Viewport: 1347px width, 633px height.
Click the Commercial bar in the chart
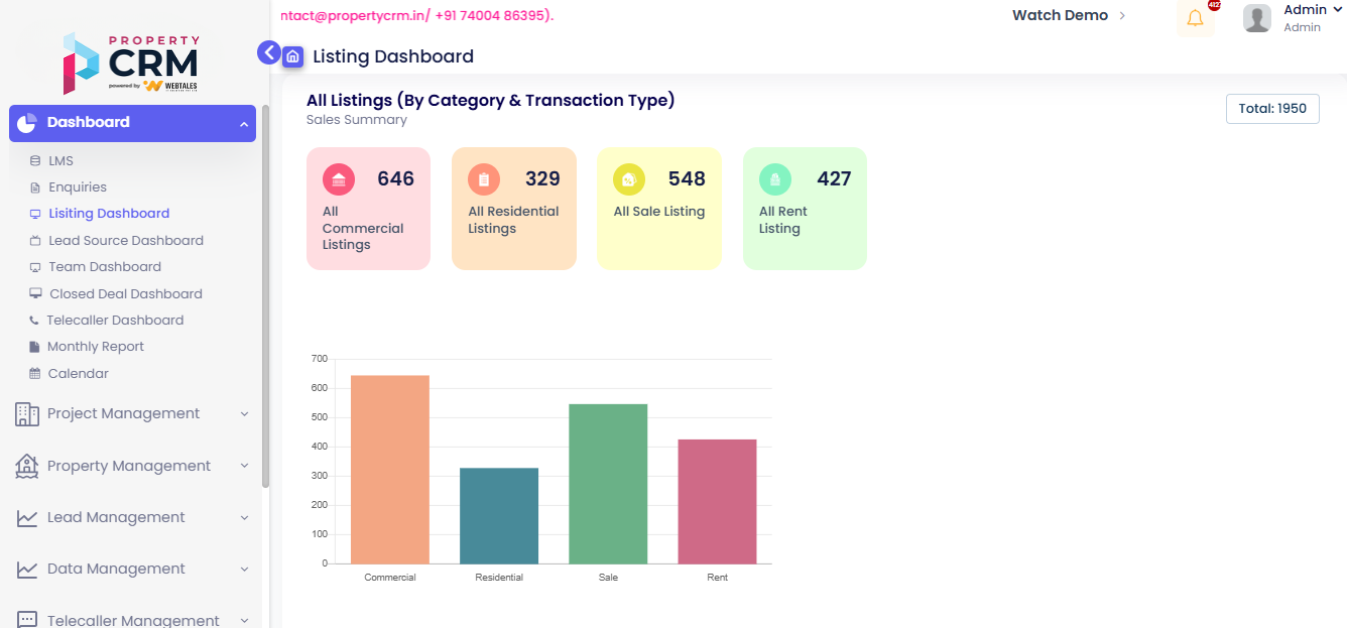tap(390, 469)
